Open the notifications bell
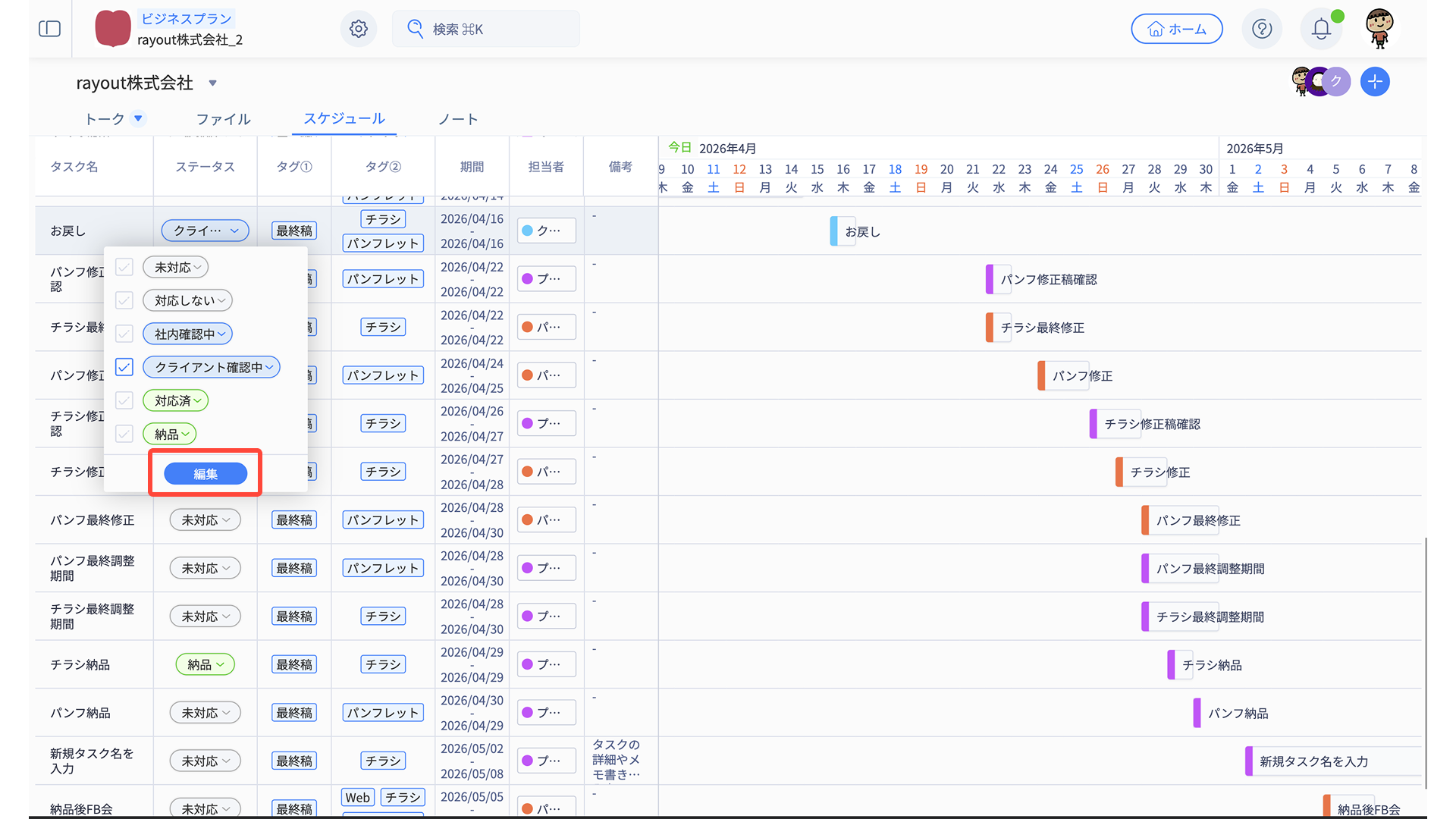This screenshot has width=1456, height=819. (1321, 29)
